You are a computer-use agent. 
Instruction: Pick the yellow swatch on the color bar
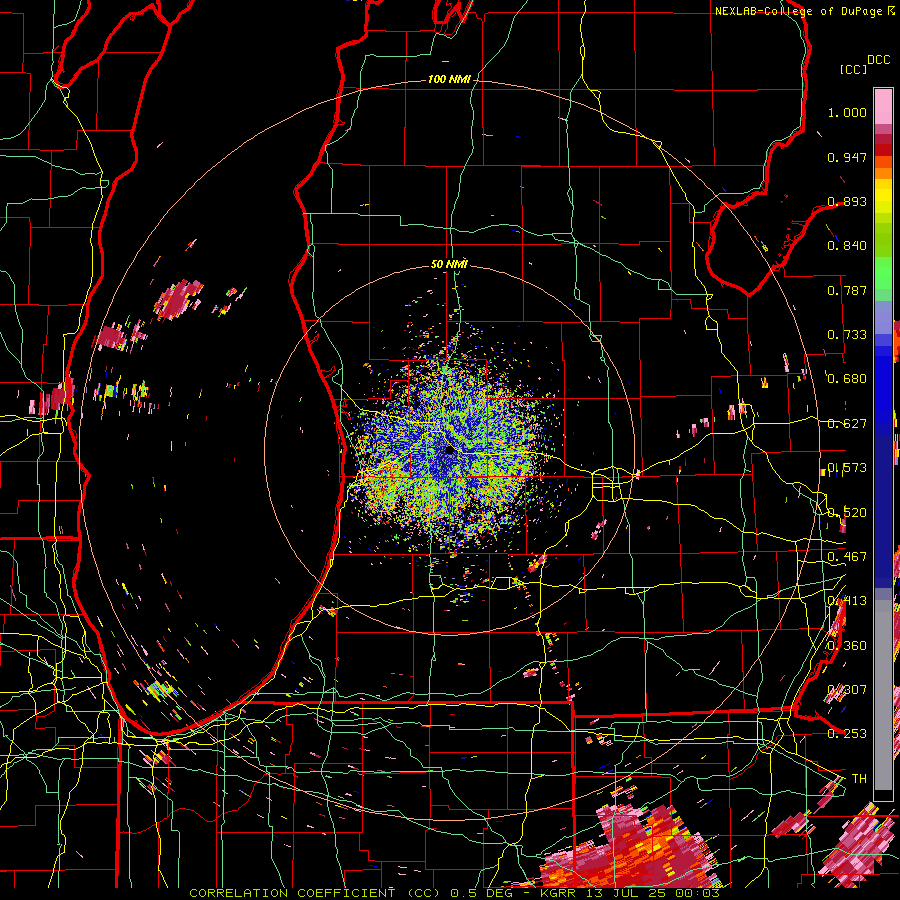883,197
